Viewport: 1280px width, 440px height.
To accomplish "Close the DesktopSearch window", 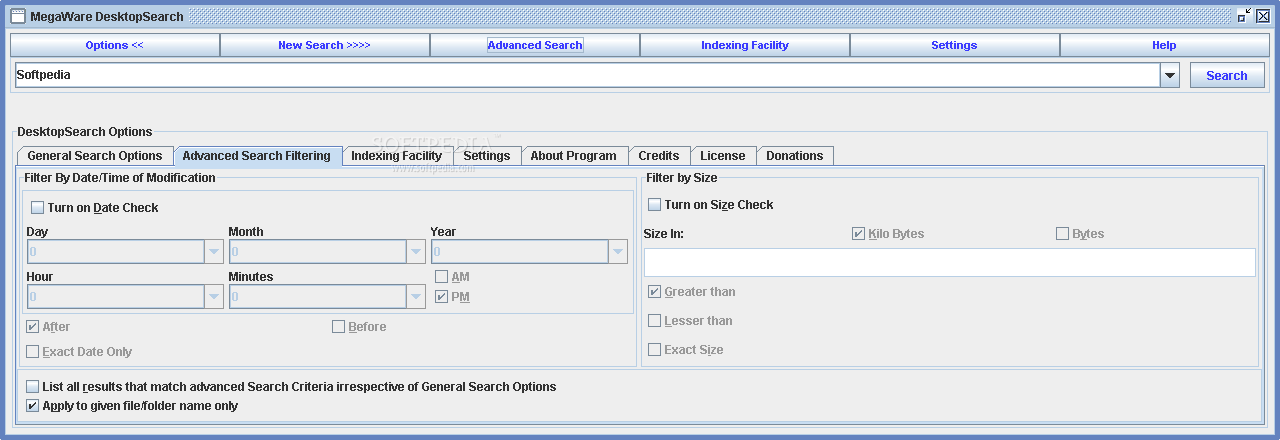I will [1262, 16].
